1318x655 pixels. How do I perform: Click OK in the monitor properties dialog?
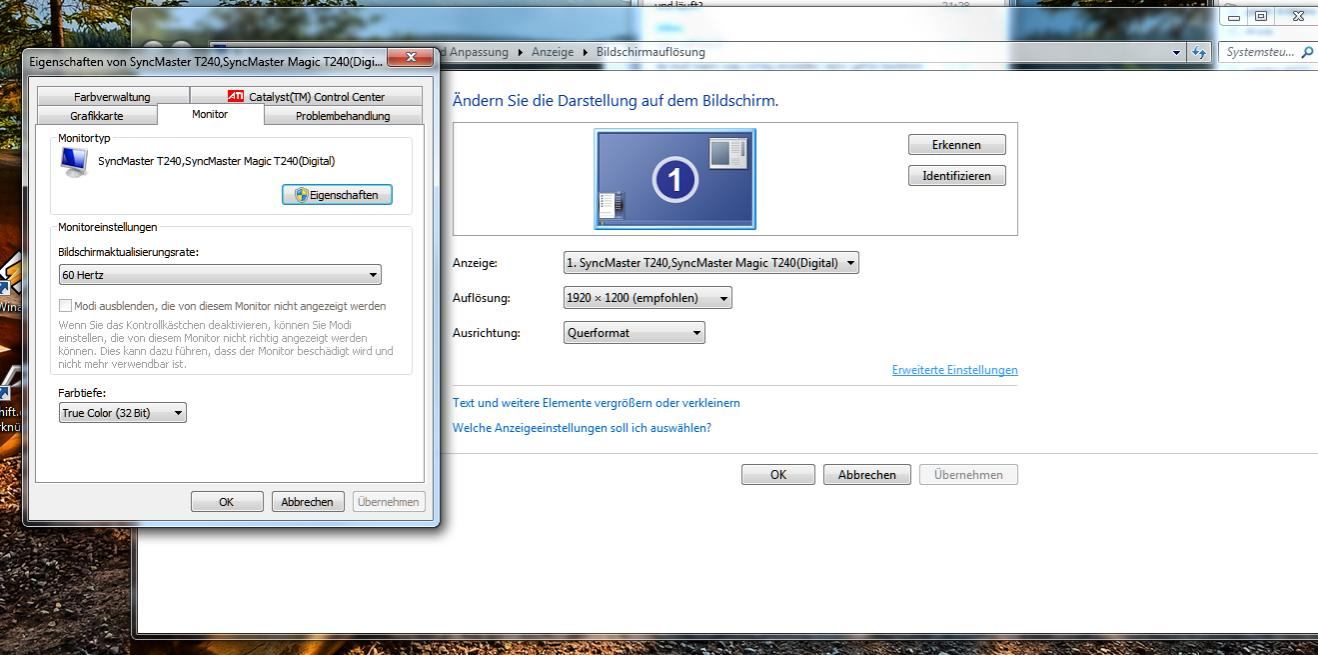[x=227, y=502]
